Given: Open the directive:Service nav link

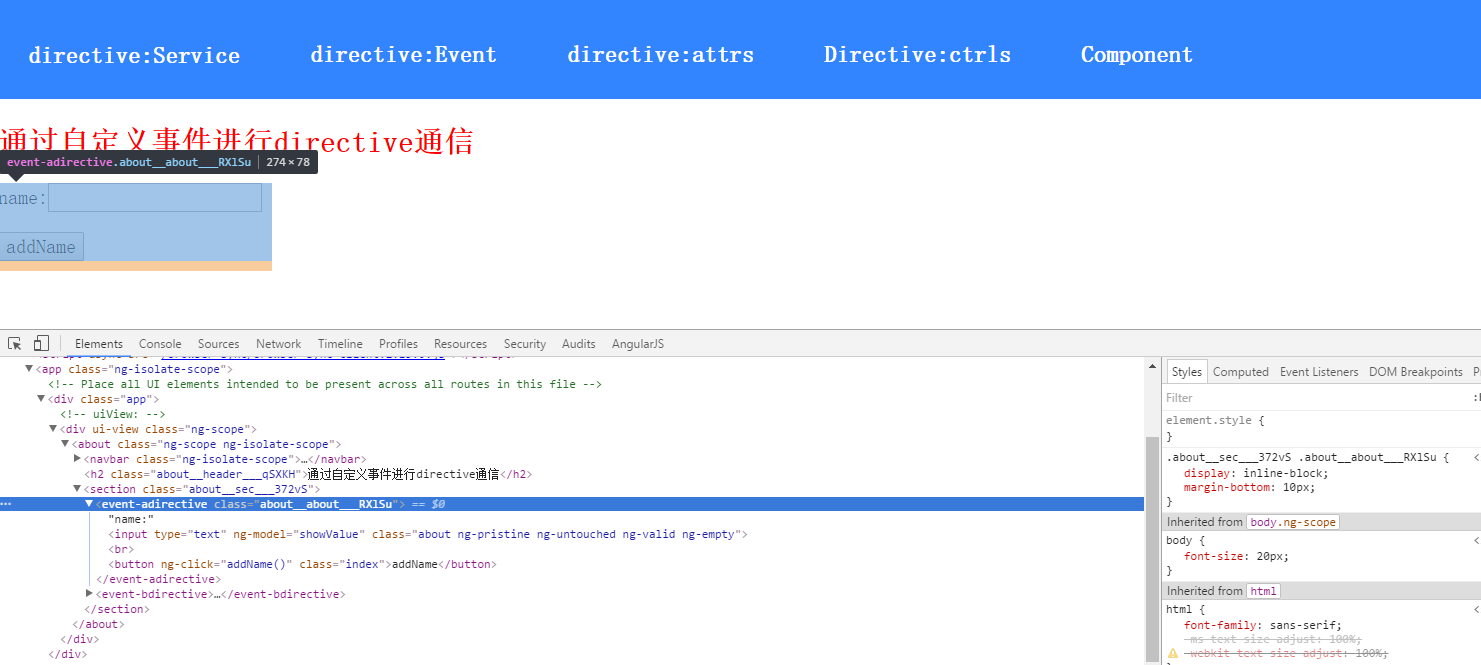Looking at the screenshot, I should pos(134,56).
